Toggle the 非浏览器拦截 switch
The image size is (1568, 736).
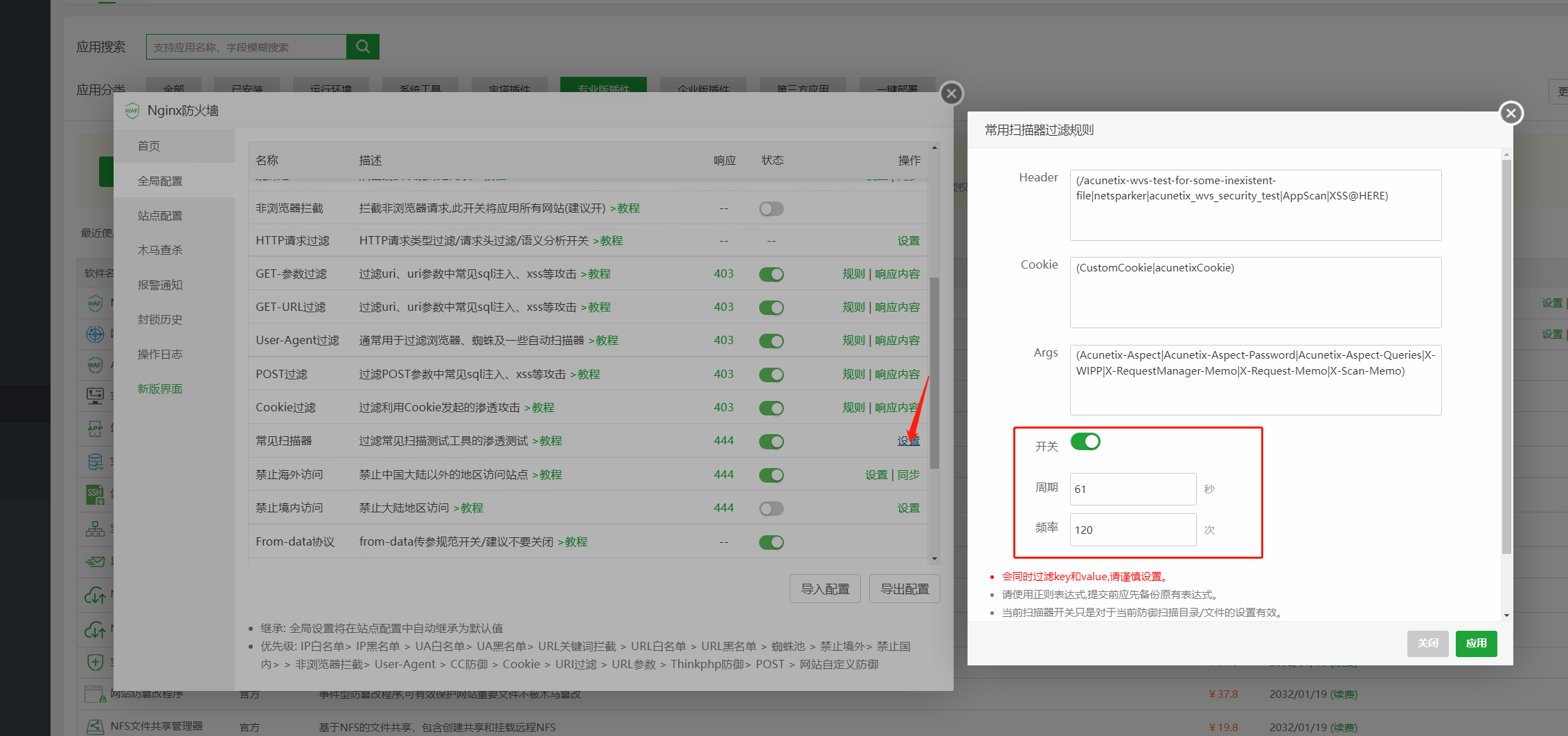(x=771, y=208)
